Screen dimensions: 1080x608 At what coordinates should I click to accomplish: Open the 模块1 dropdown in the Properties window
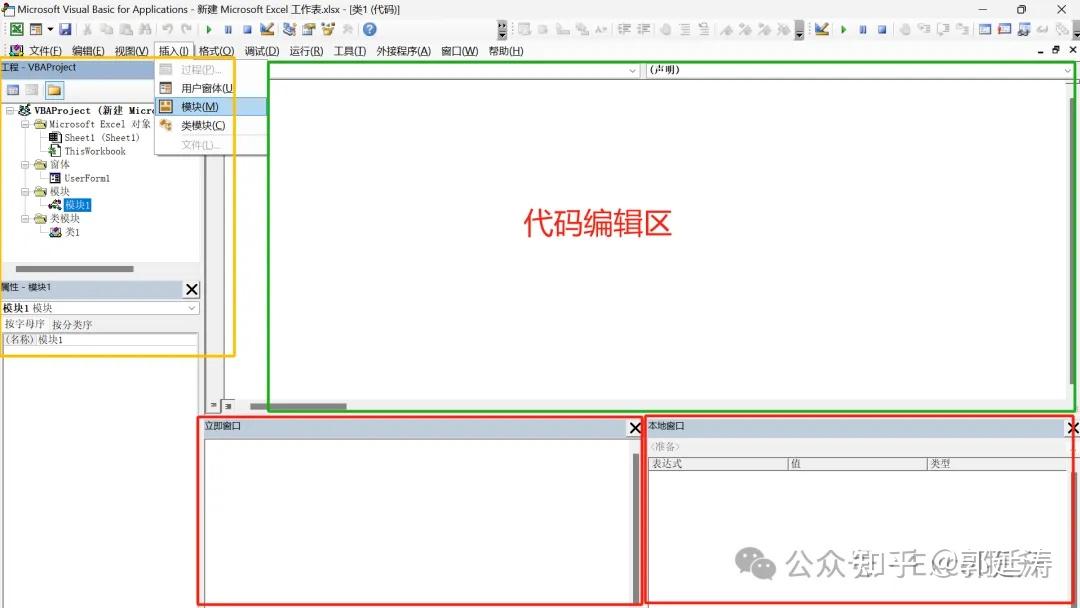pyautogui.click(x=190, y=307)
